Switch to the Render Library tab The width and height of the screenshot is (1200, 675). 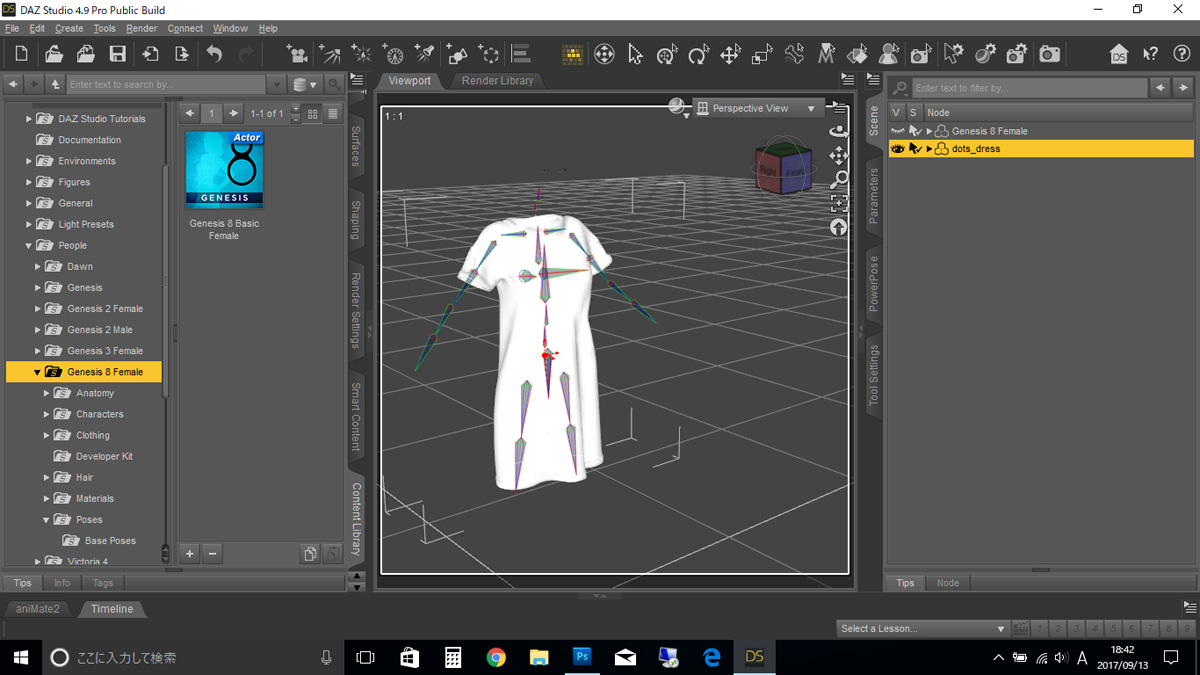497,80
